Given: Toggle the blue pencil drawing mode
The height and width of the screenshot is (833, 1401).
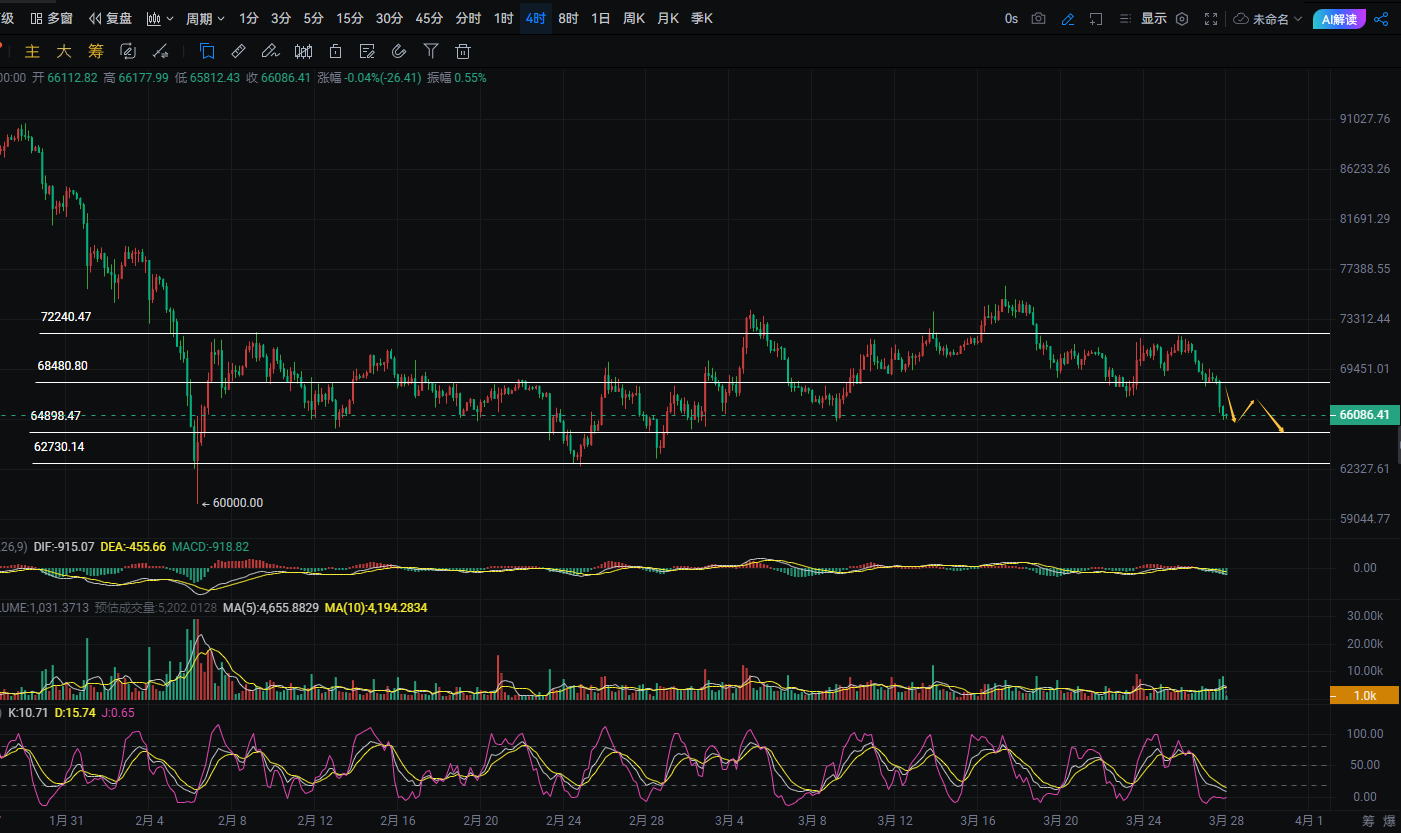Looking at the screenshot, I should point(1068,19).
